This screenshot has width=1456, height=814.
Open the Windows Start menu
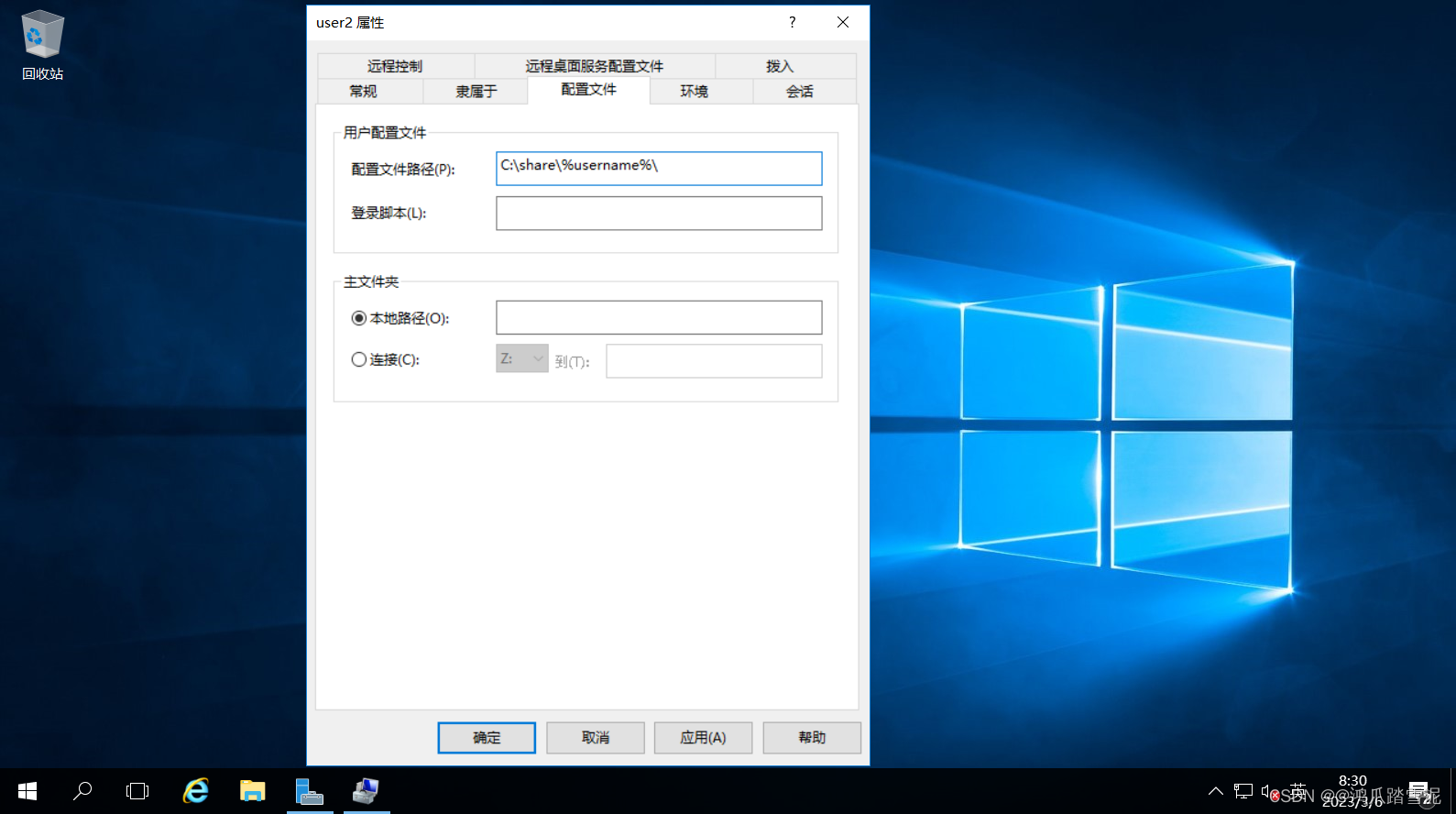tap(27, 791)
